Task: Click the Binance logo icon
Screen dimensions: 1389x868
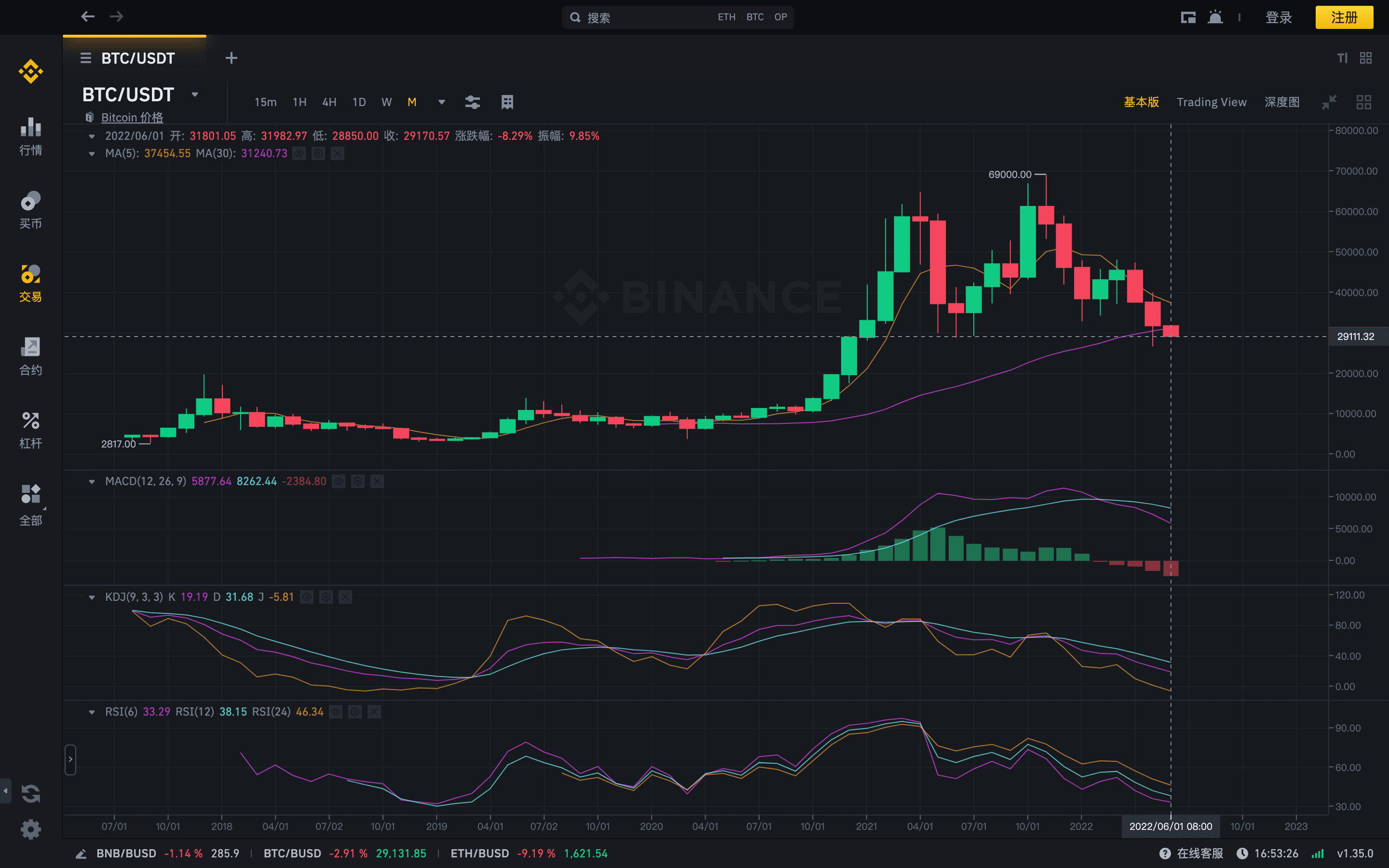Action: click(x=30, y=72)
